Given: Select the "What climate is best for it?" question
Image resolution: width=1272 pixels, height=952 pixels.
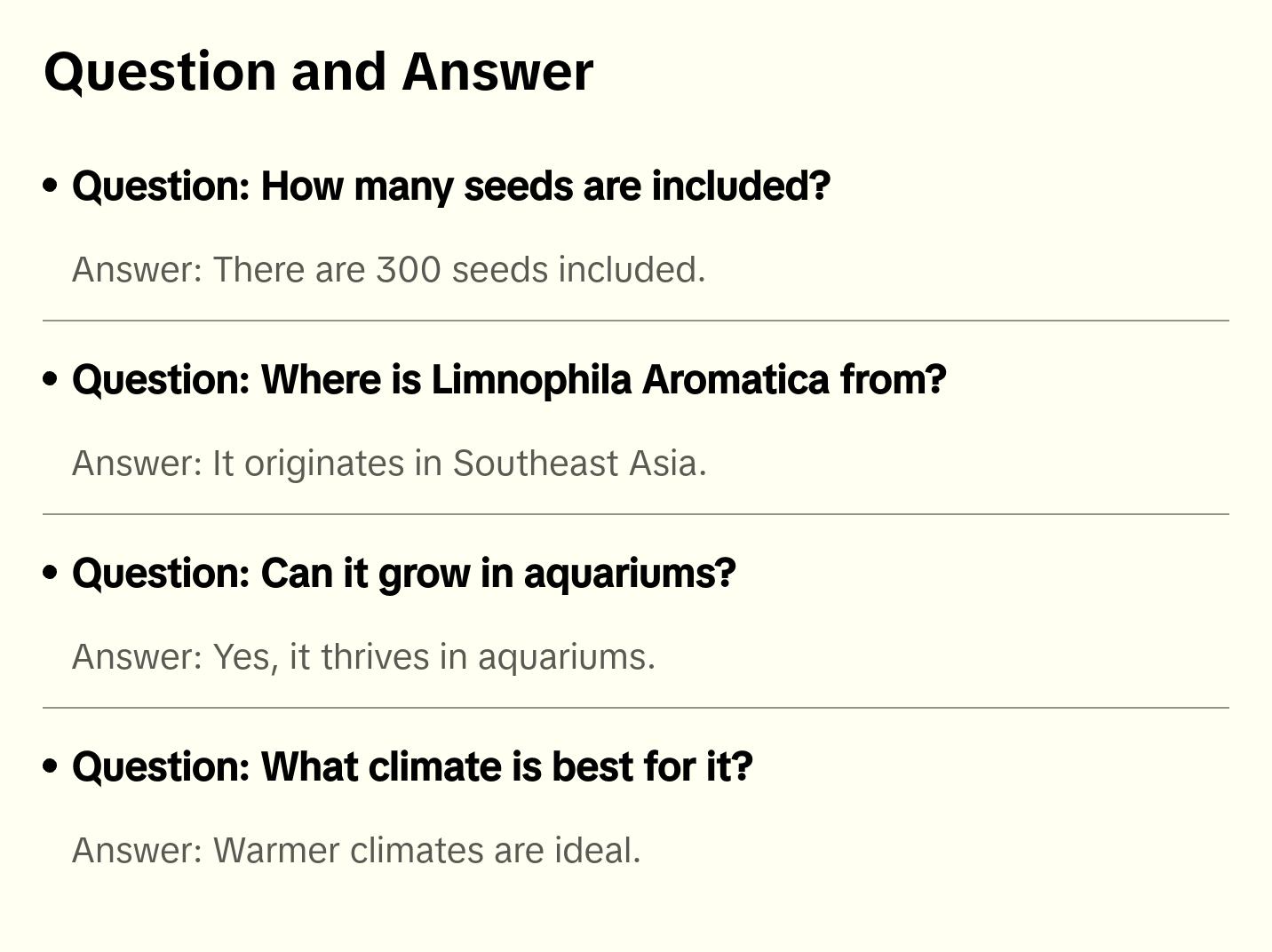Looking at the screenshot, I should click(412, 767).
